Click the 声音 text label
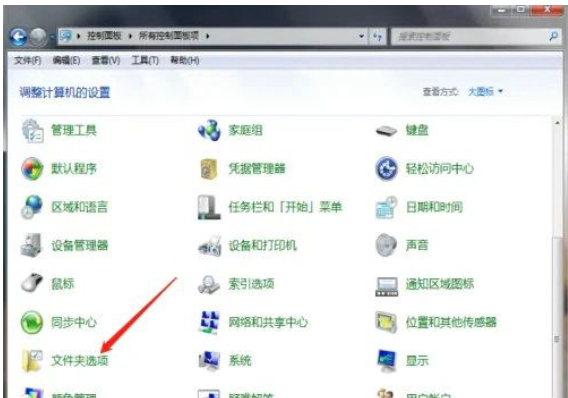 417,246
